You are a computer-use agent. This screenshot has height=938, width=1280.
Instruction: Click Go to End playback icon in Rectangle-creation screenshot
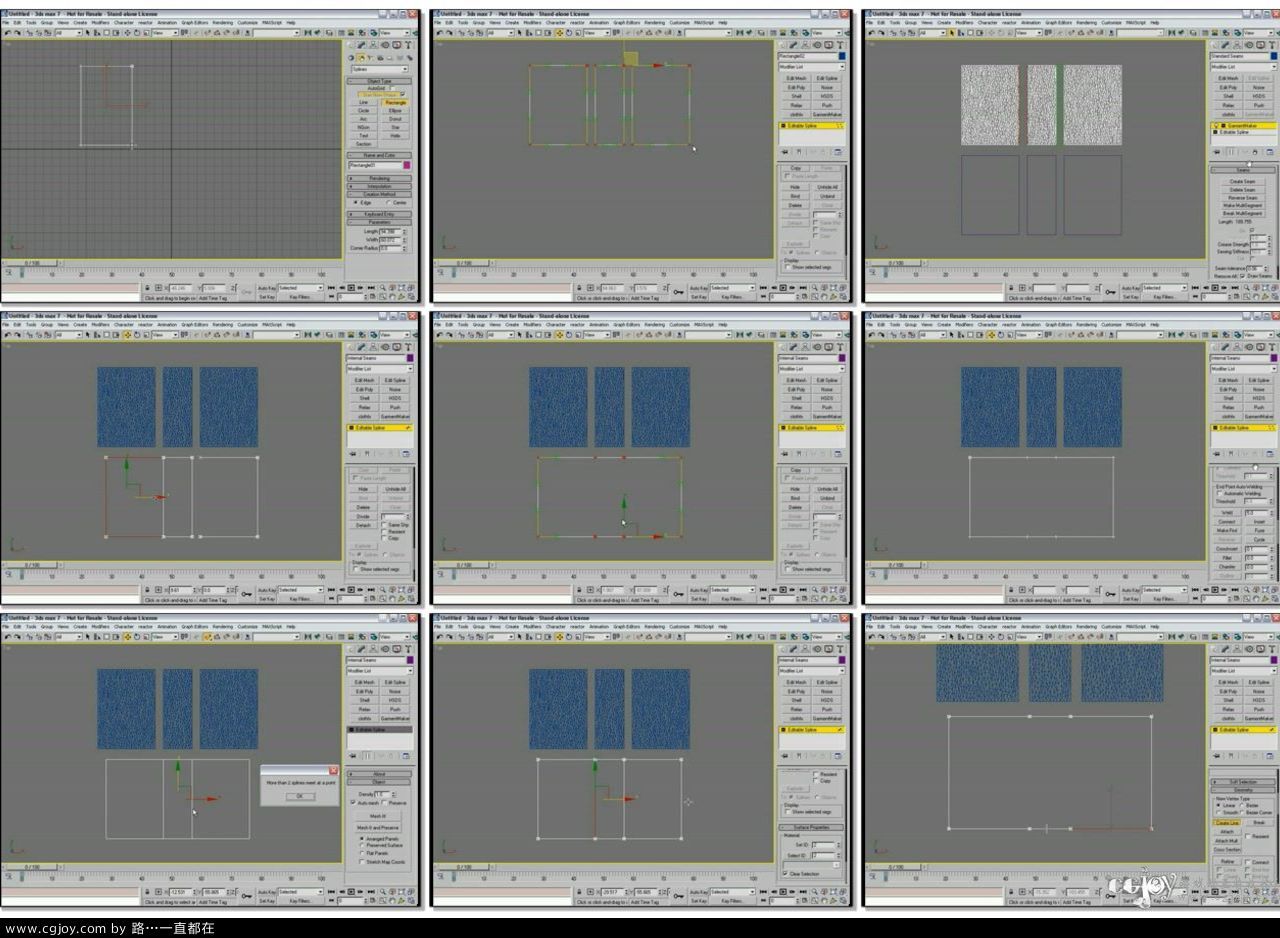pyautogui.click(x=371, y=288)
